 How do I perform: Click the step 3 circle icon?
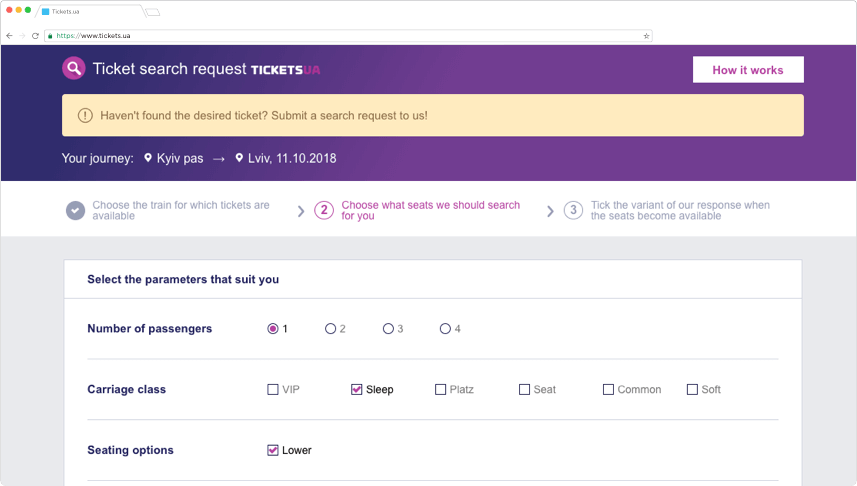[x=573, y=210]
